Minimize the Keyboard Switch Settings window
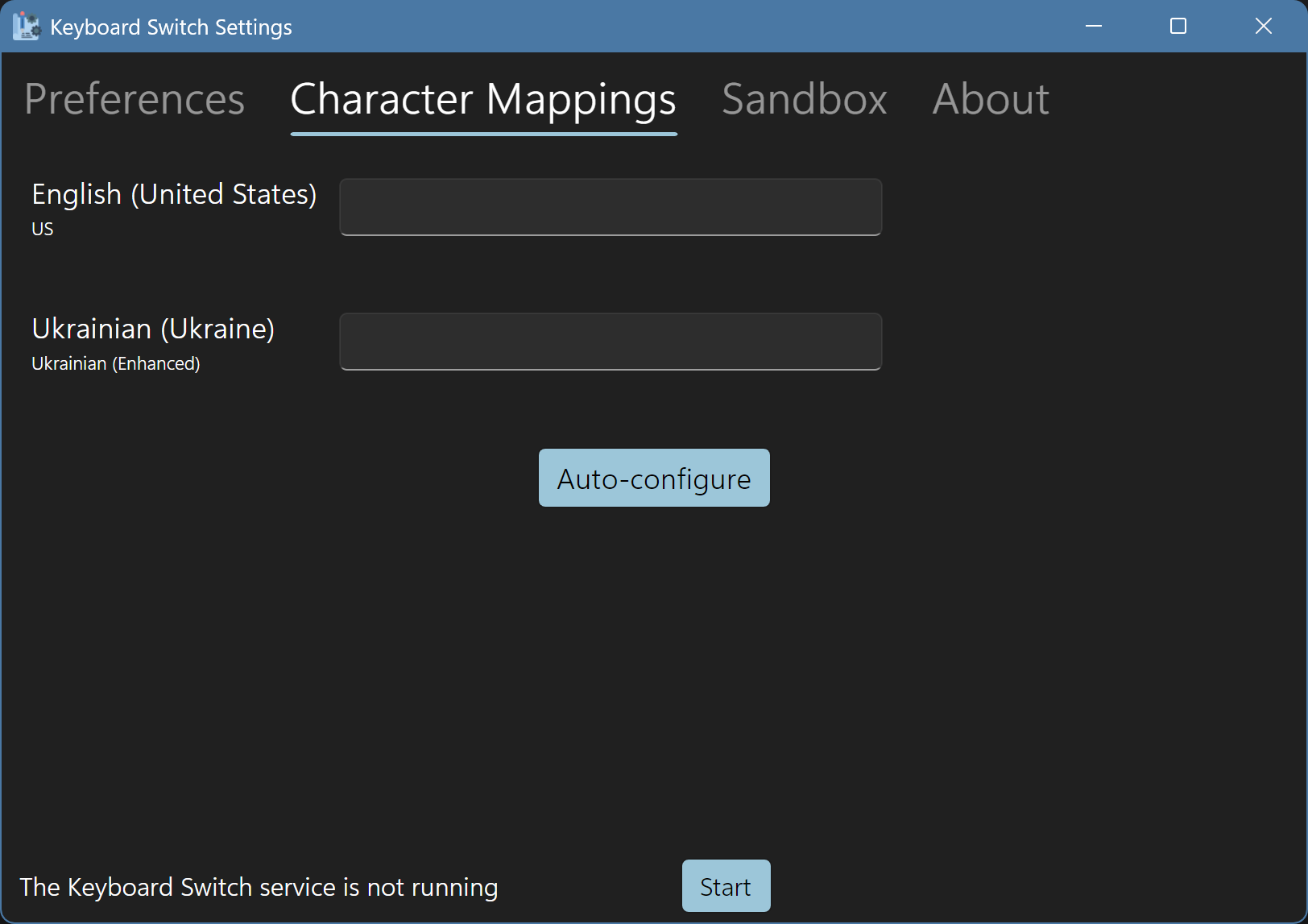 [1094, 27]
